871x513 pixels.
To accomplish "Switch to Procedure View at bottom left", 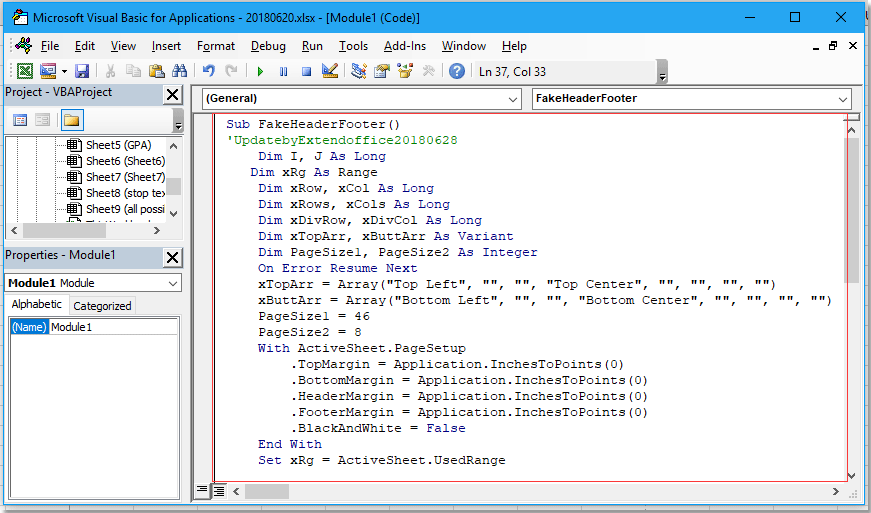I will (x=203, y=490).
